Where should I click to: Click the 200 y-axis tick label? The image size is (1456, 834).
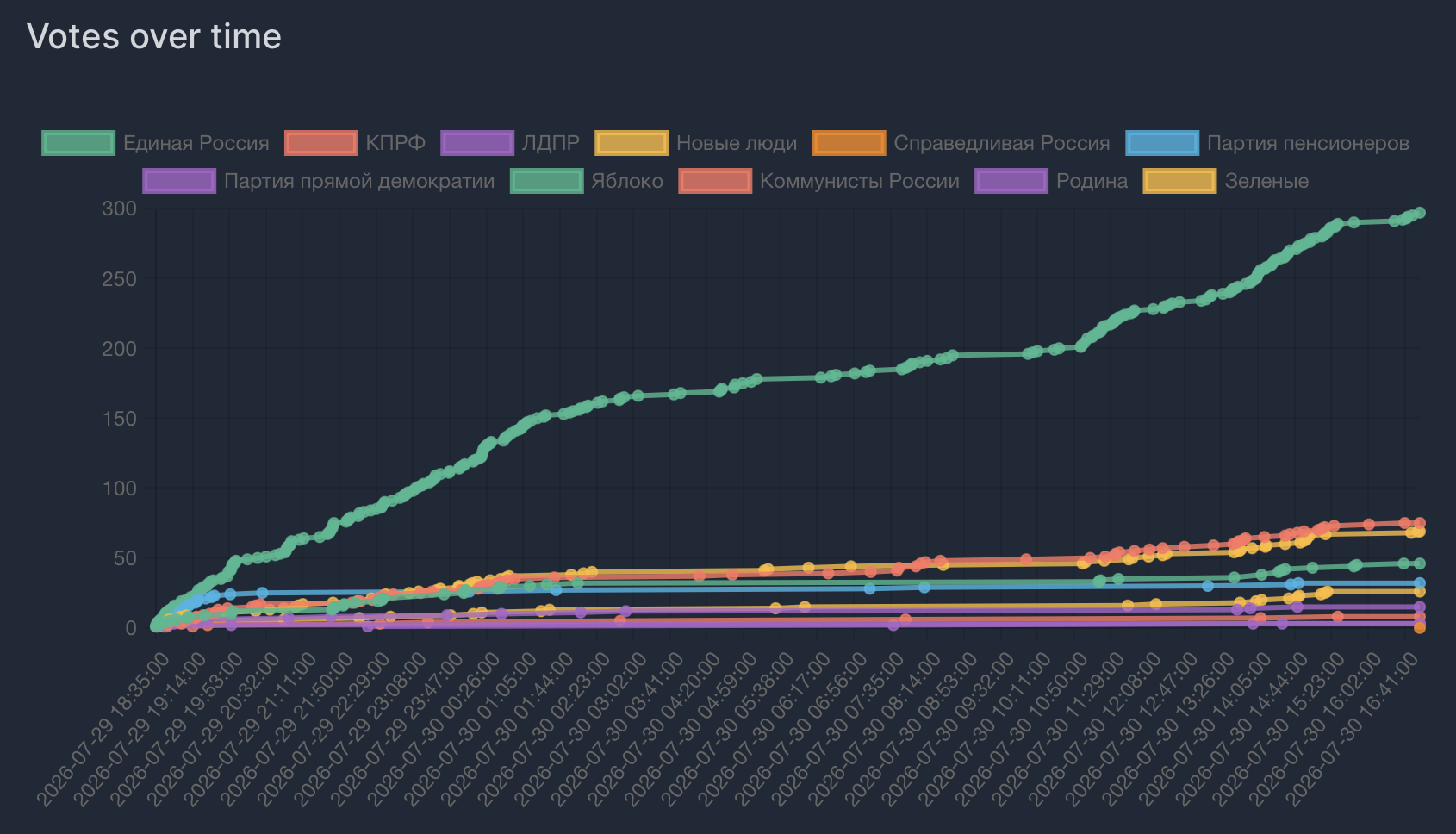tap(119, 349)
